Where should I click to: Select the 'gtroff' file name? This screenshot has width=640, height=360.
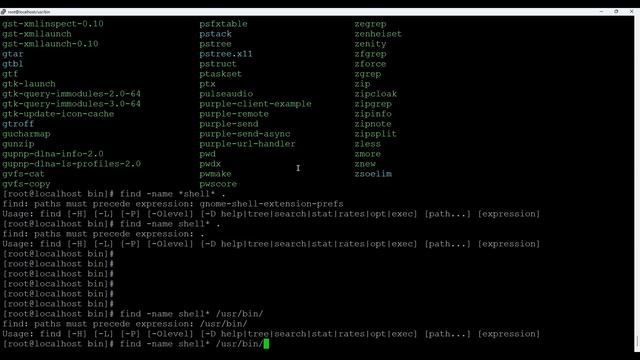point(18,124)
